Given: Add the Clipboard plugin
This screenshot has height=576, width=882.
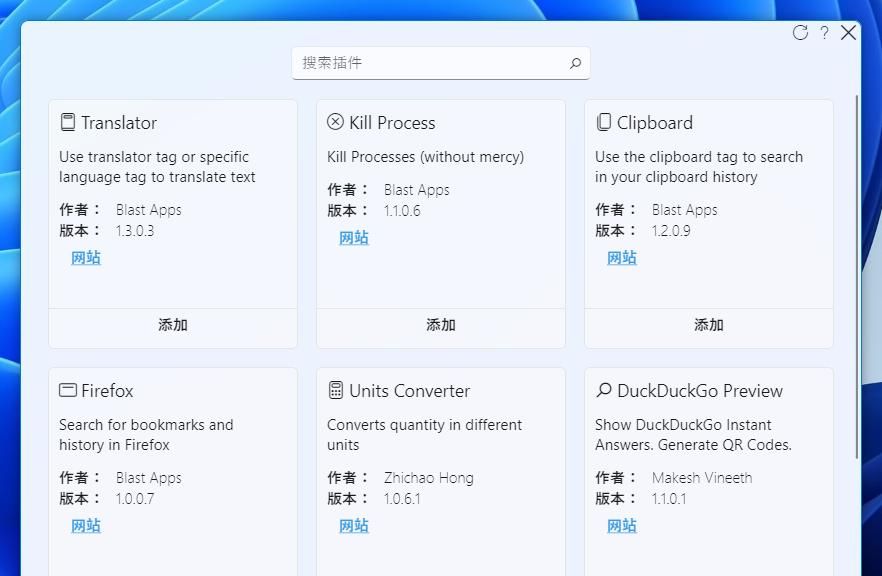Looking at the screenshot, I should pyautogui.click(x=708, y=325).
